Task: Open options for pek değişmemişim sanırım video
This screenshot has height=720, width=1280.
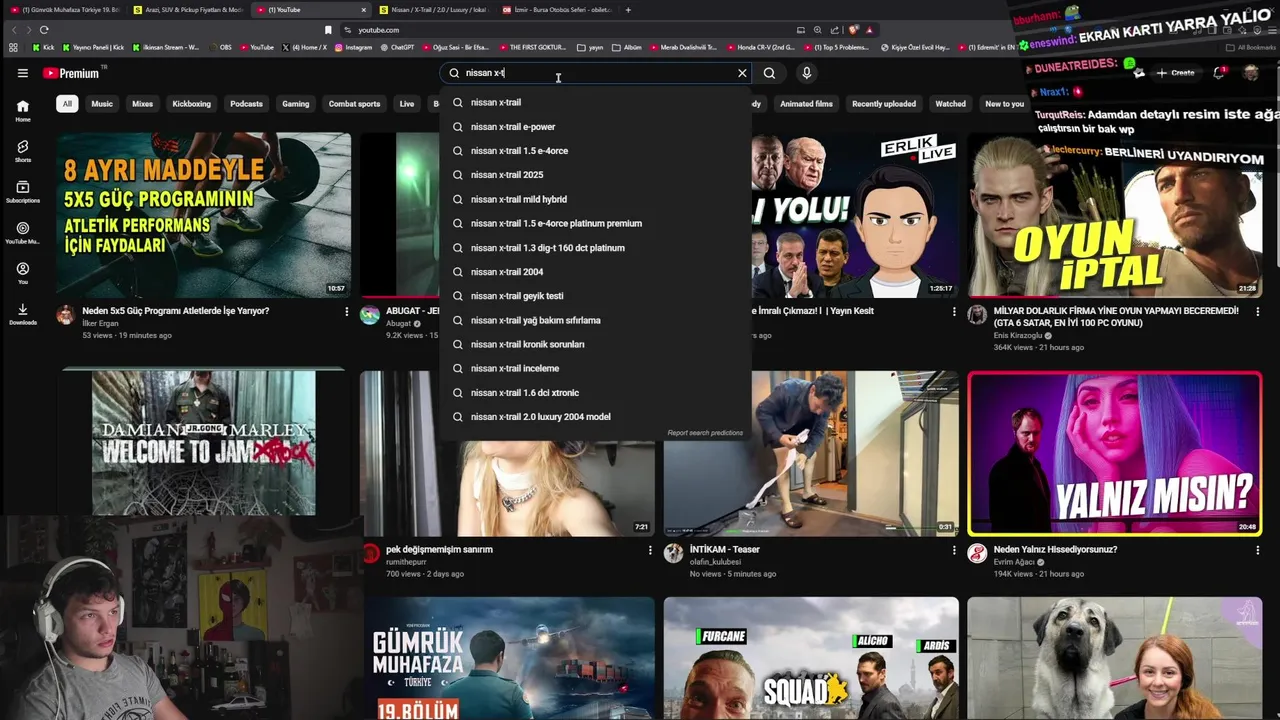Action: (x=650, y=550)
